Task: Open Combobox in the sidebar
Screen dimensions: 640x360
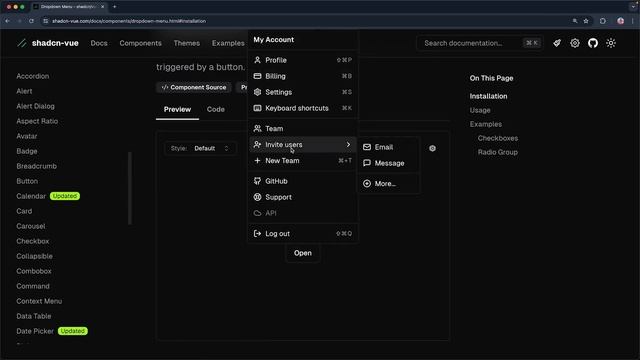Action: tap(34, 271)
